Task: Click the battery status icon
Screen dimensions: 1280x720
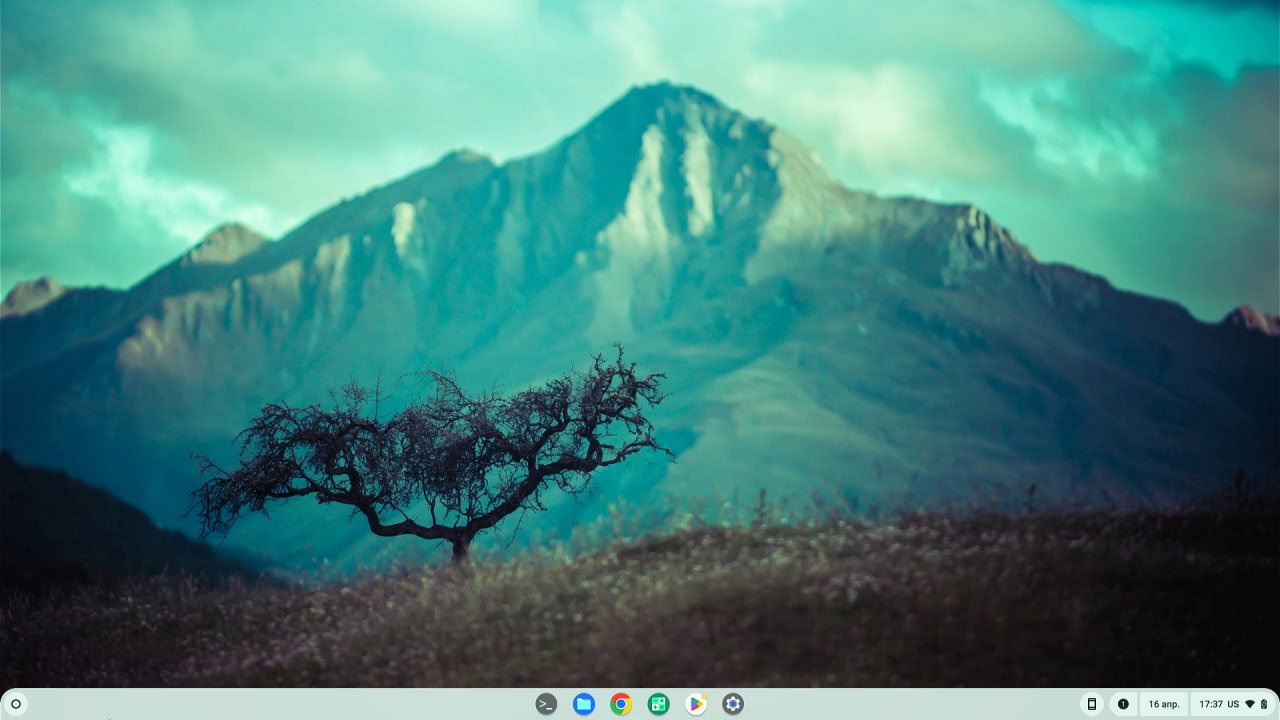Action: coord(1264,704)
